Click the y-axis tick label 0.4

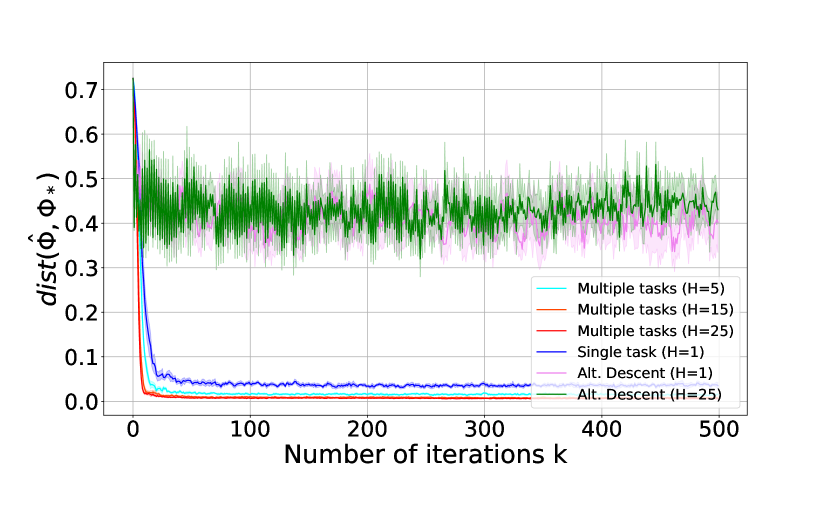[82, 224]
